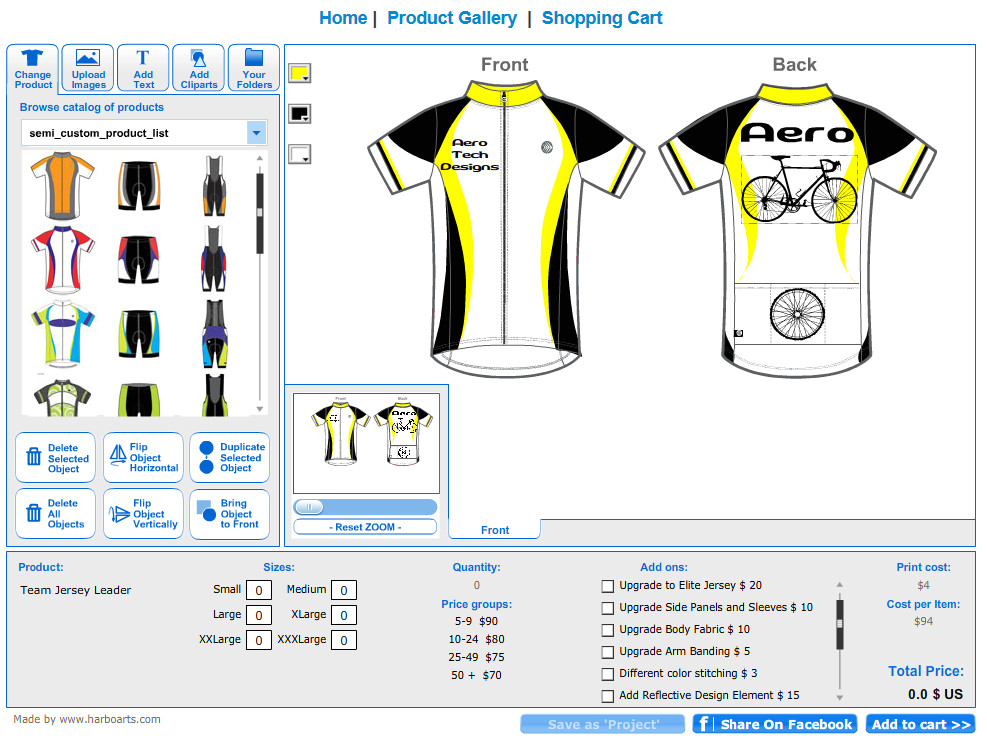
Task: Open the yellow color swatch picker
Action: (x=300, y=73)
